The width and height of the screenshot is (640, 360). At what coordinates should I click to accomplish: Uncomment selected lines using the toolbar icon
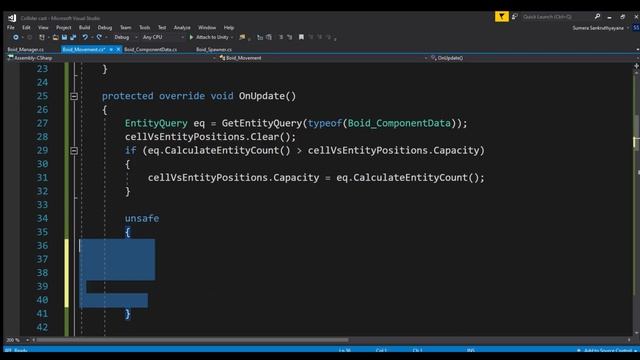pos(290,37)
